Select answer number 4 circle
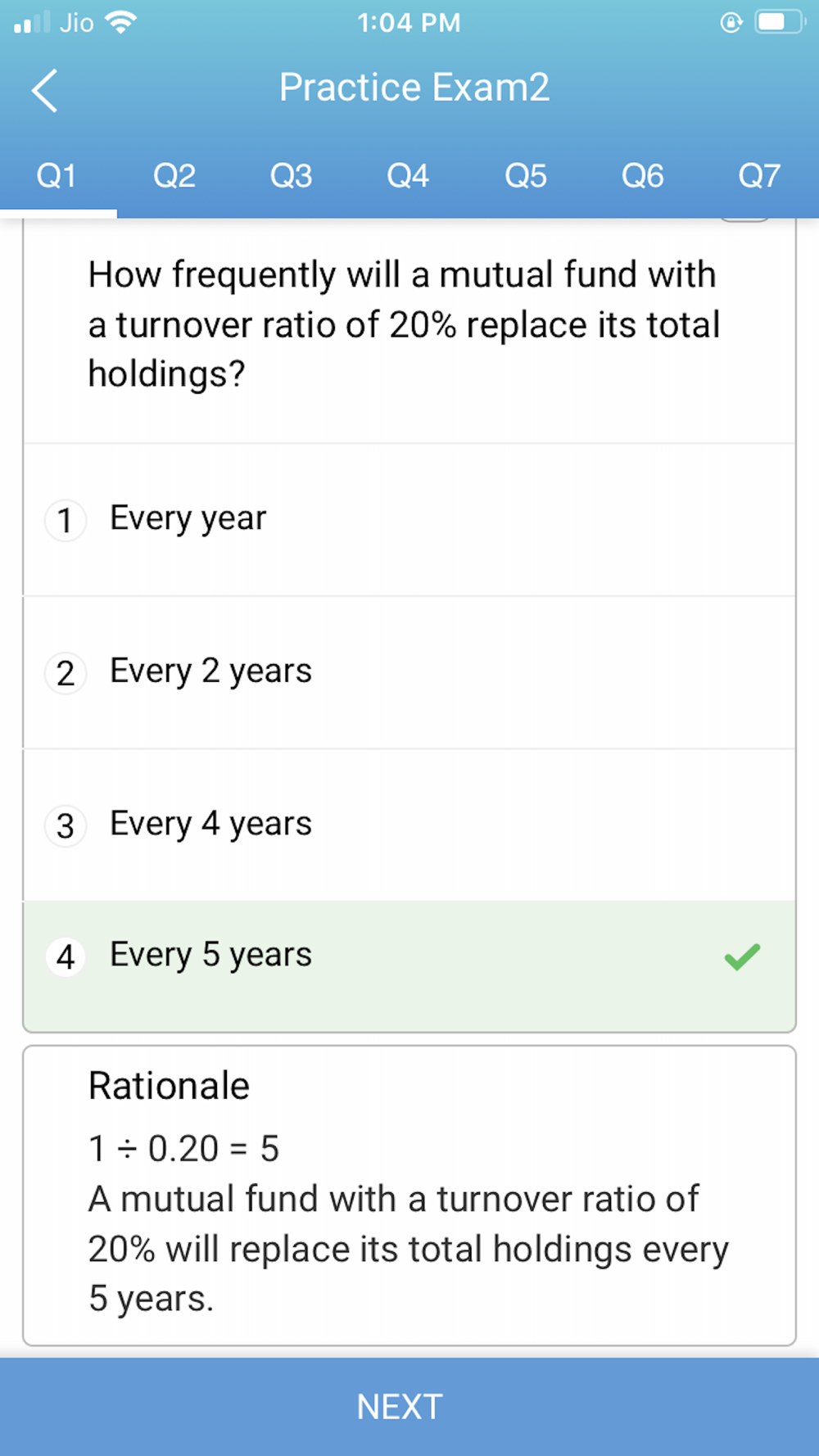 click(x=66, y=956)
